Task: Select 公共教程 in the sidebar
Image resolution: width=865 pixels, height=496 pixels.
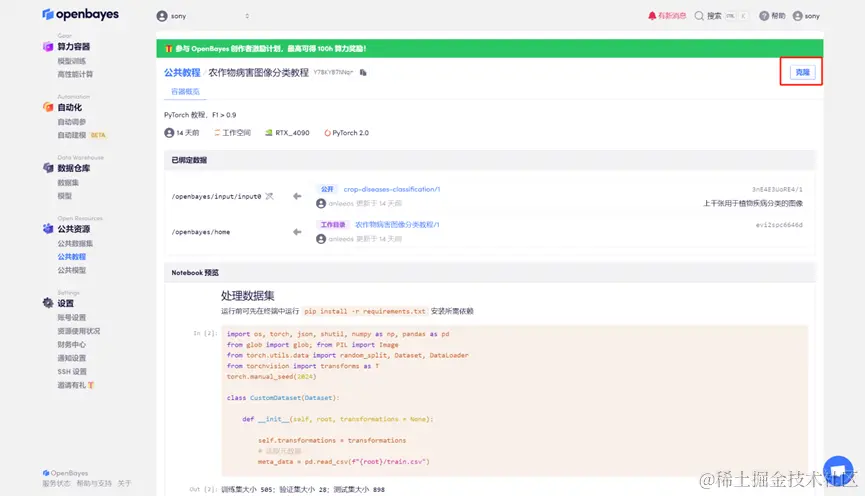Action: [x=72, y=257]
